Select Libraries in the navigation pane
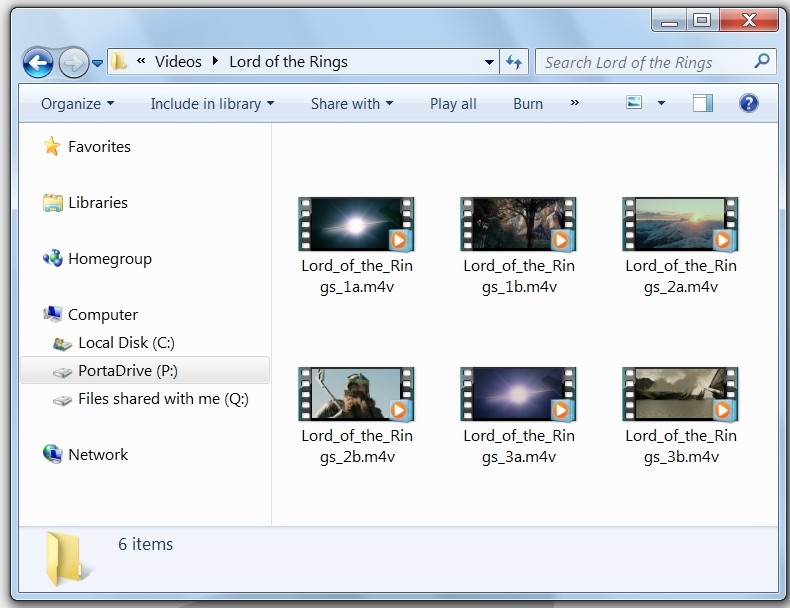The width and height of the screenshot is (790, 608). (98, 202)
